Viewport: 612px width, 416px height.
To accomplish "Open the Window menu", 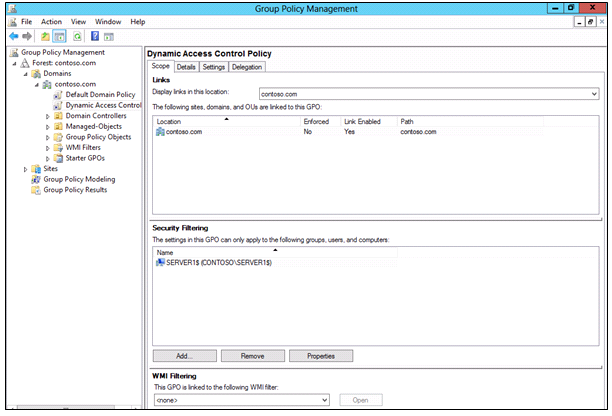I will 108,22.
